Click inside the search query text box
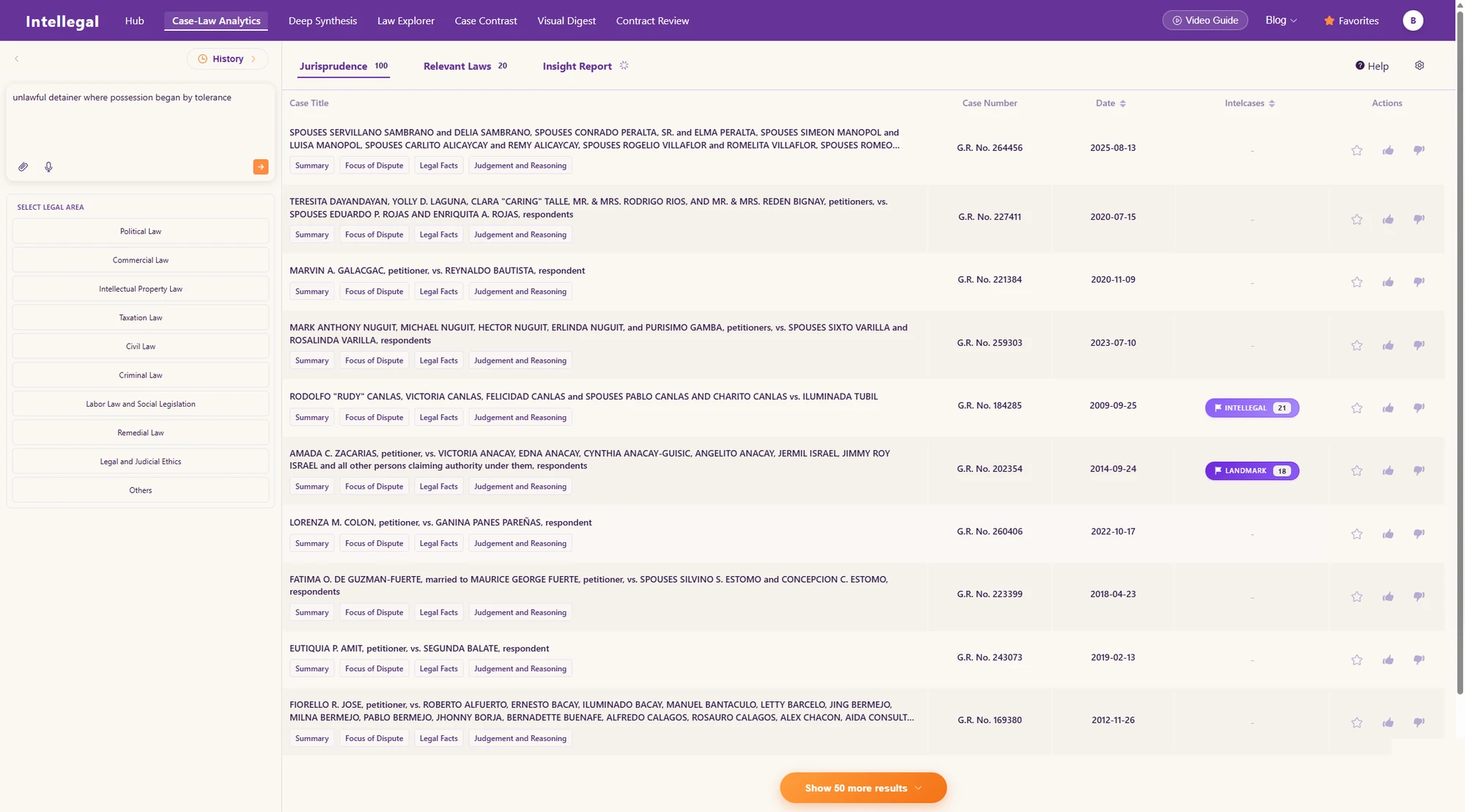 pyautogui.click(x=140, y=121)
